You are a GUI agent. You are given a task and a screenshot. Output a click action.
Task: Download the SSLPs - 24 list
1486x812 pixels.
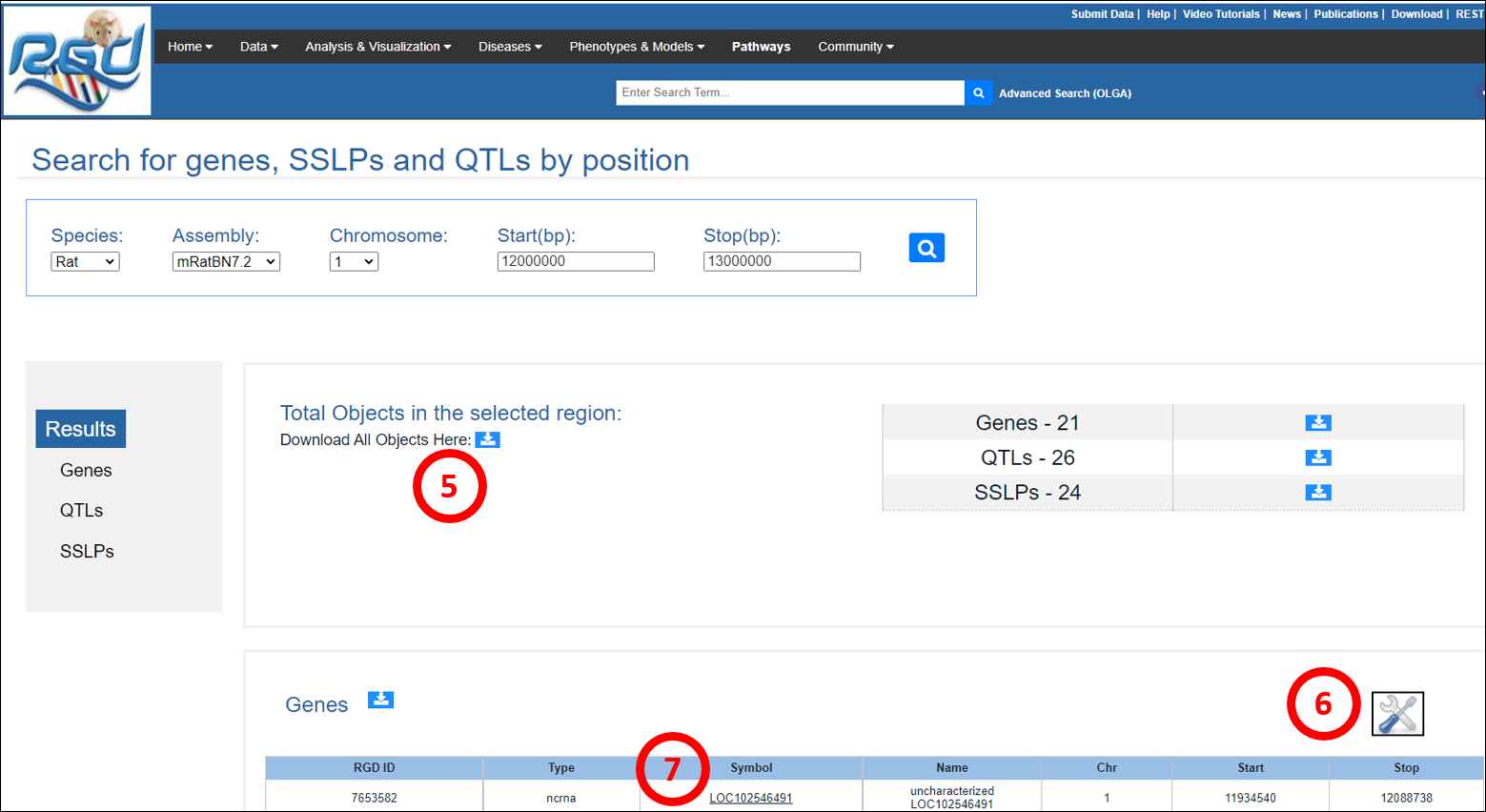[1317, 492]
